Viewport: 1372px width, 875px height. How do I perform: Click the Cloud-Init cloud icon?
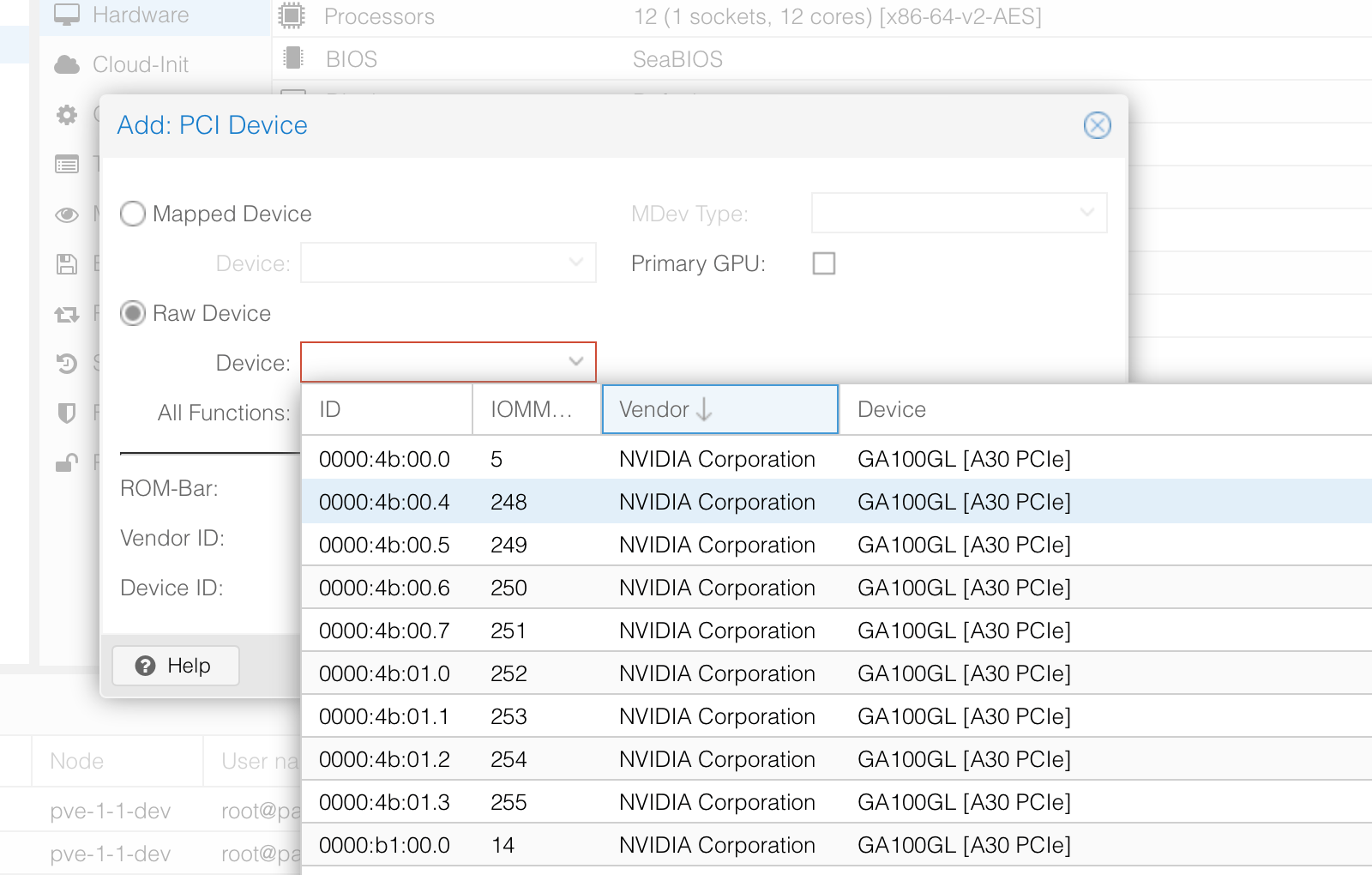pos(67,64)
